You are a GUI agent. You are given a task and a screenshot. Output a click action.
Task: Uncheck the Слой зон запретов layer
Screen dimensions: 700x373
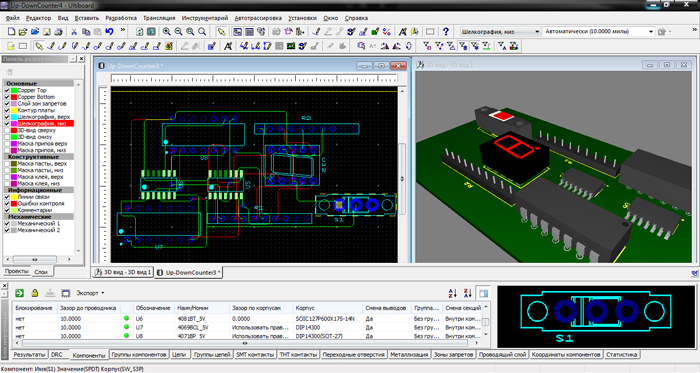coord(7,104)
